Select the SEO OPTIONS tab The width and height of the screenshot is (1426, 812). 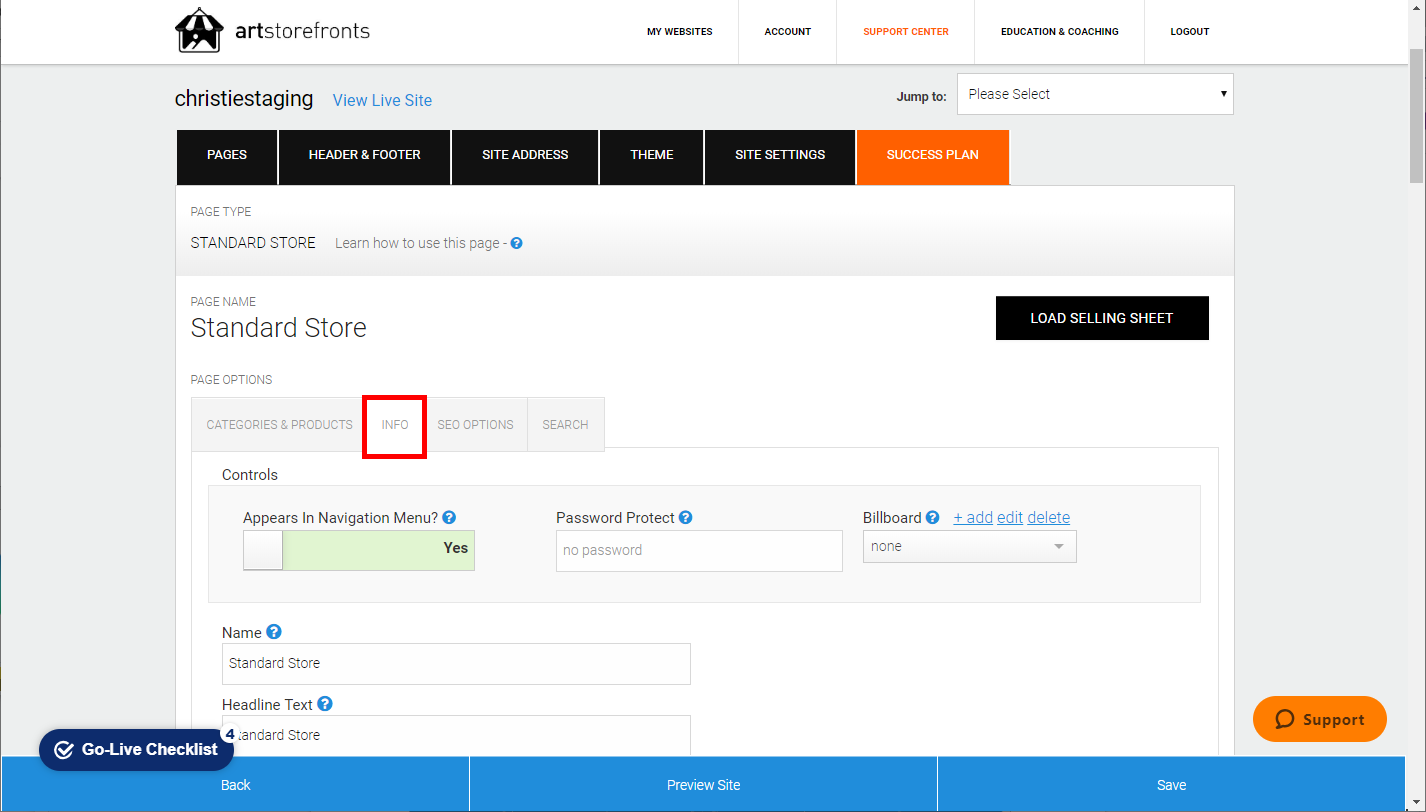point(475,425)
